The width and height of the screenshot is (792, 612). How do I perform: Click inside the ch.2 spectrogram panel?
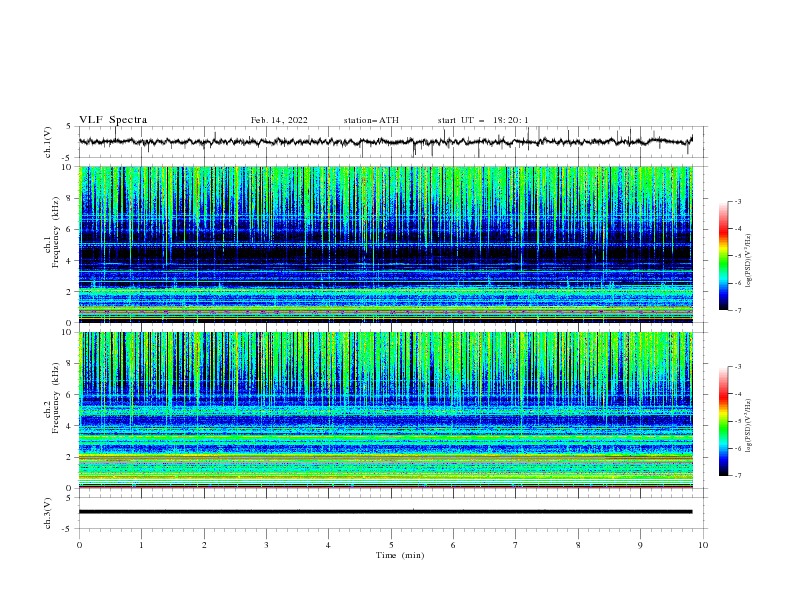click(x=386, y=410)
